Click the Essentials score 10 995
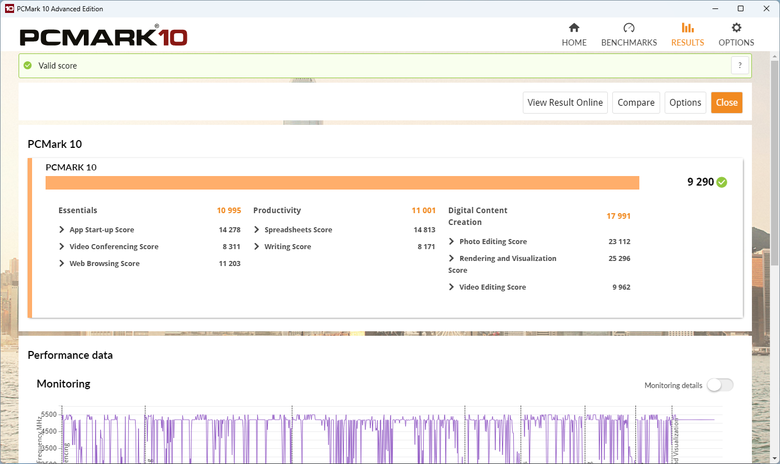Image resolution: width=780 pixels, height=464 pixels. point(229,210)
